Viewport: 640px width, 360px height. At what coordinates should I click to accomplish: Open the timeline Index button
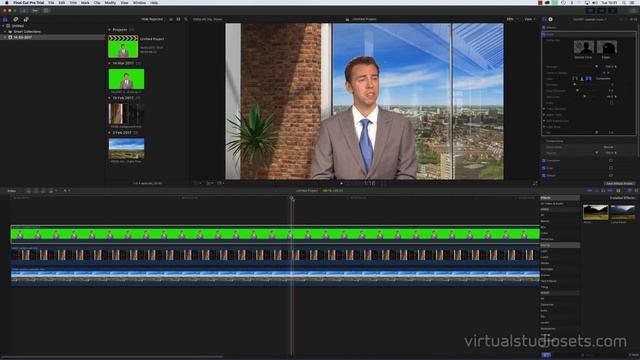point(12,191)
